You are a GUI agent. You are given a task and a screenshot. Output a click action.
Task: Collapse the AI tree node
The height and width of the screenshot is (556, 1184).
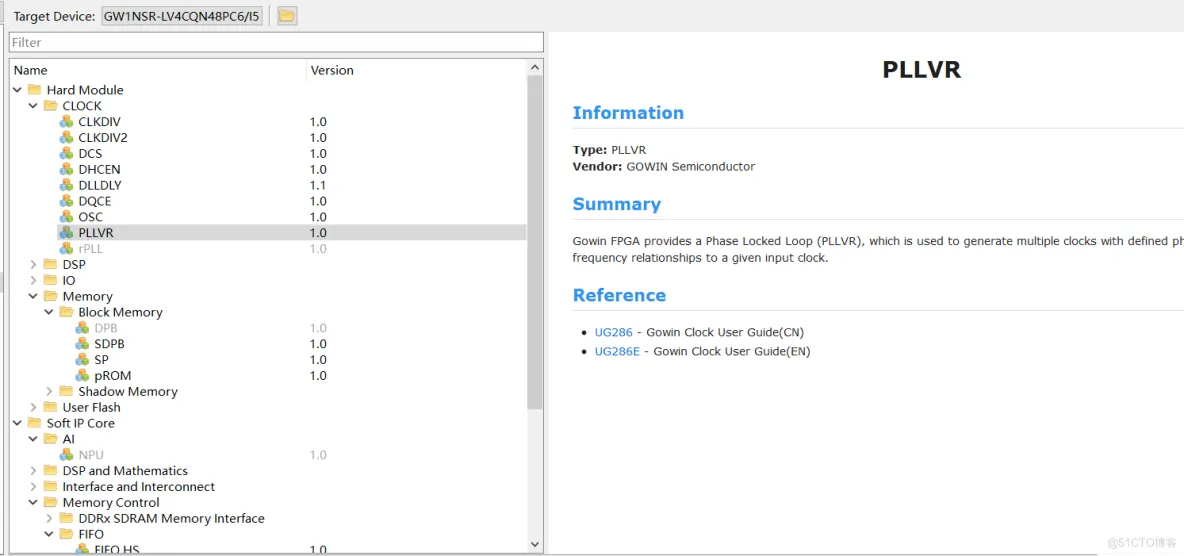33,439
